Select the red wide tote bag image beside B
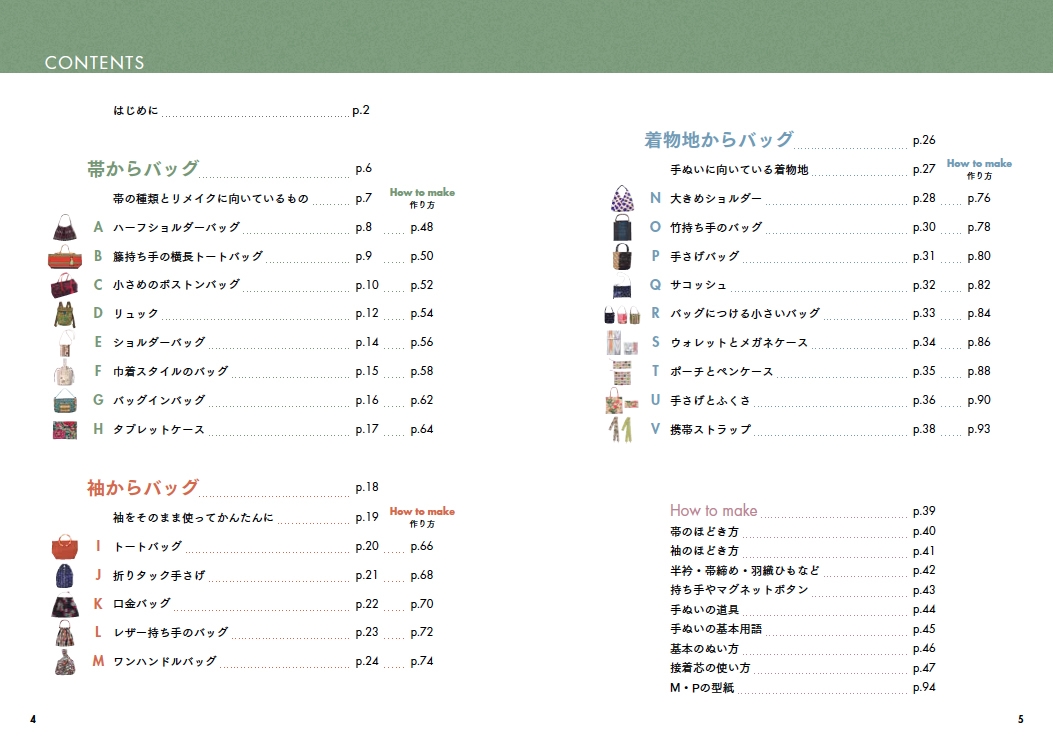 pos(66,257)
